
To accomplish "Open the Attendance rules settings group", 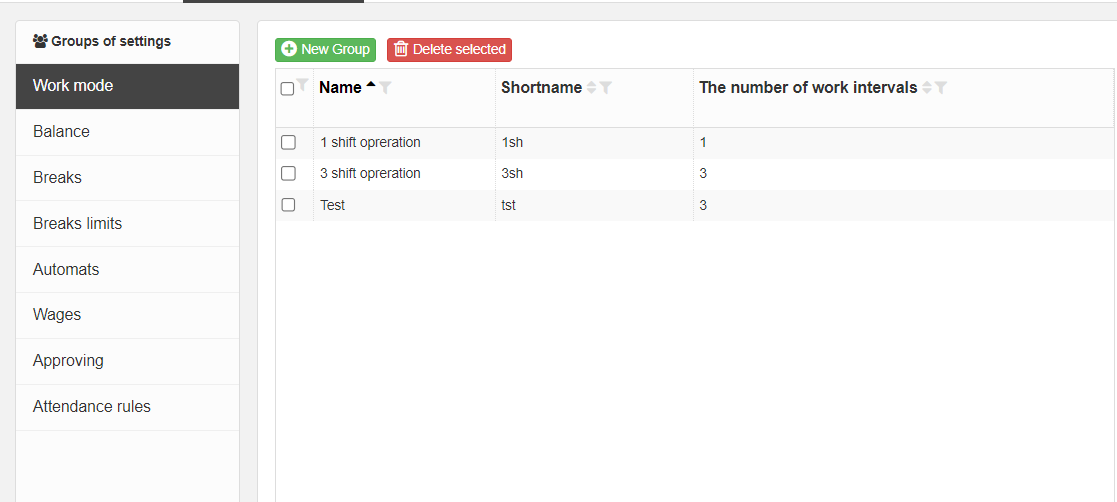I will point(128,407).
